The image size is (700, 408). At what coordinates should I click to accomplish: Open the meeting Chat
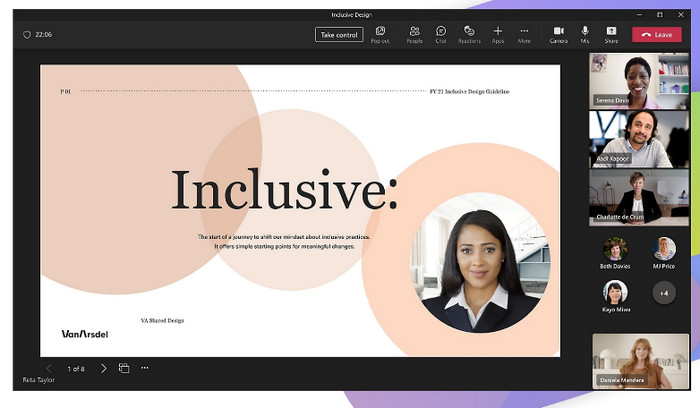[x=441, y=34]
